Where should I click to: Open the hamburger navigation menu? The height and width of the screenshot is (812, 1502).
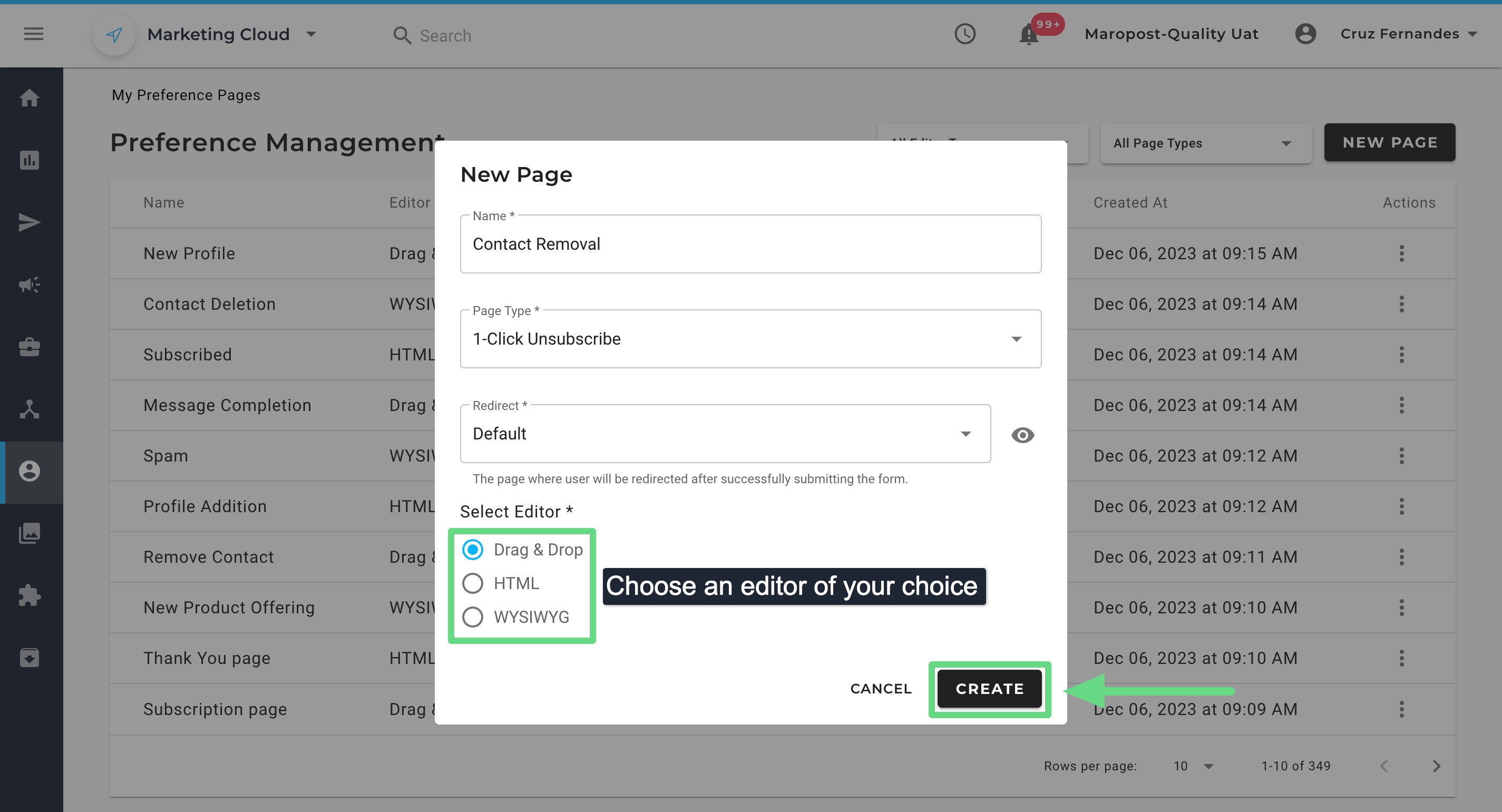coord(33,34)
